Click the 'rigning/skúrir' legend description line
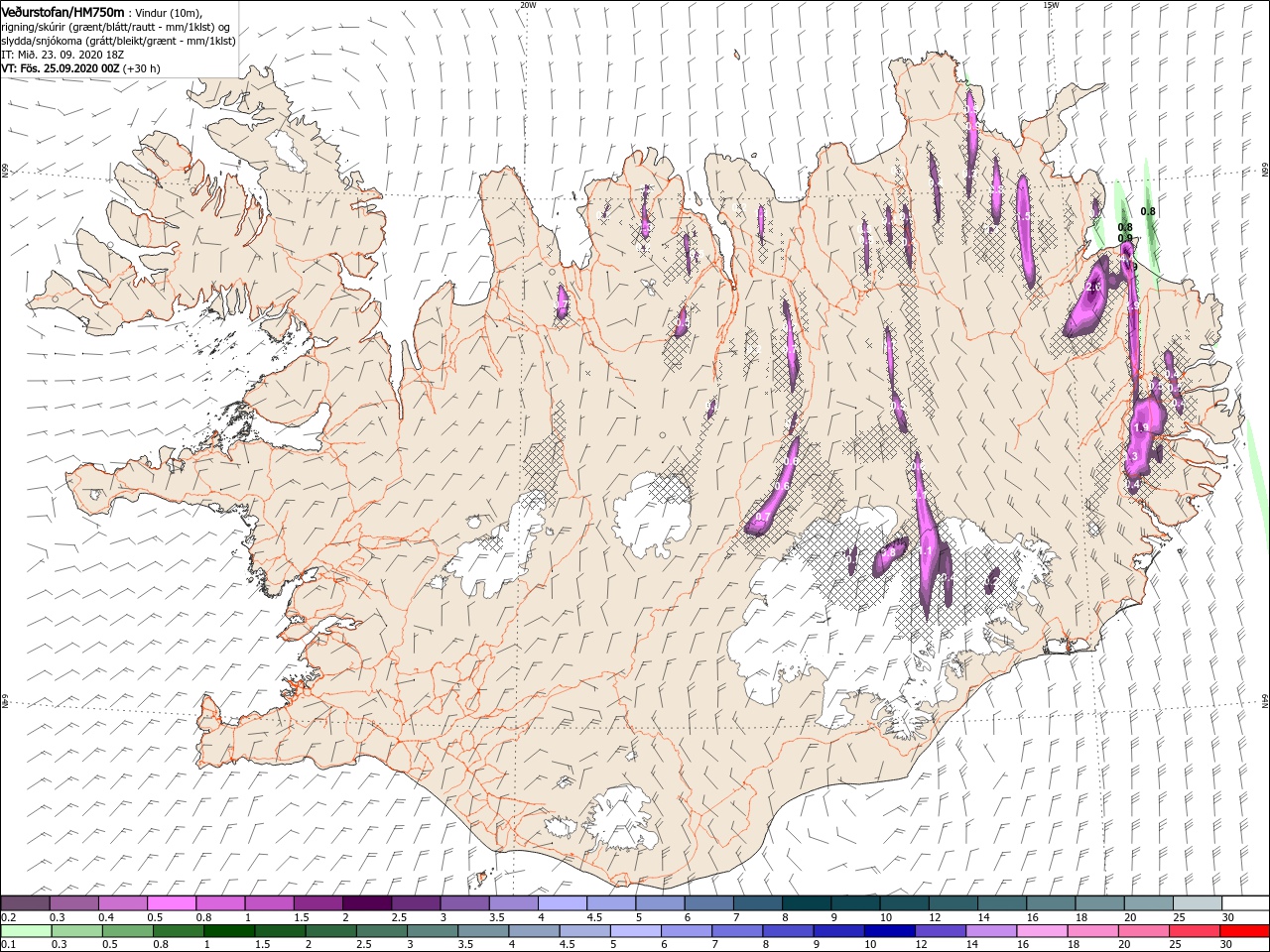Screen dimensions: 1270x952 116,27
